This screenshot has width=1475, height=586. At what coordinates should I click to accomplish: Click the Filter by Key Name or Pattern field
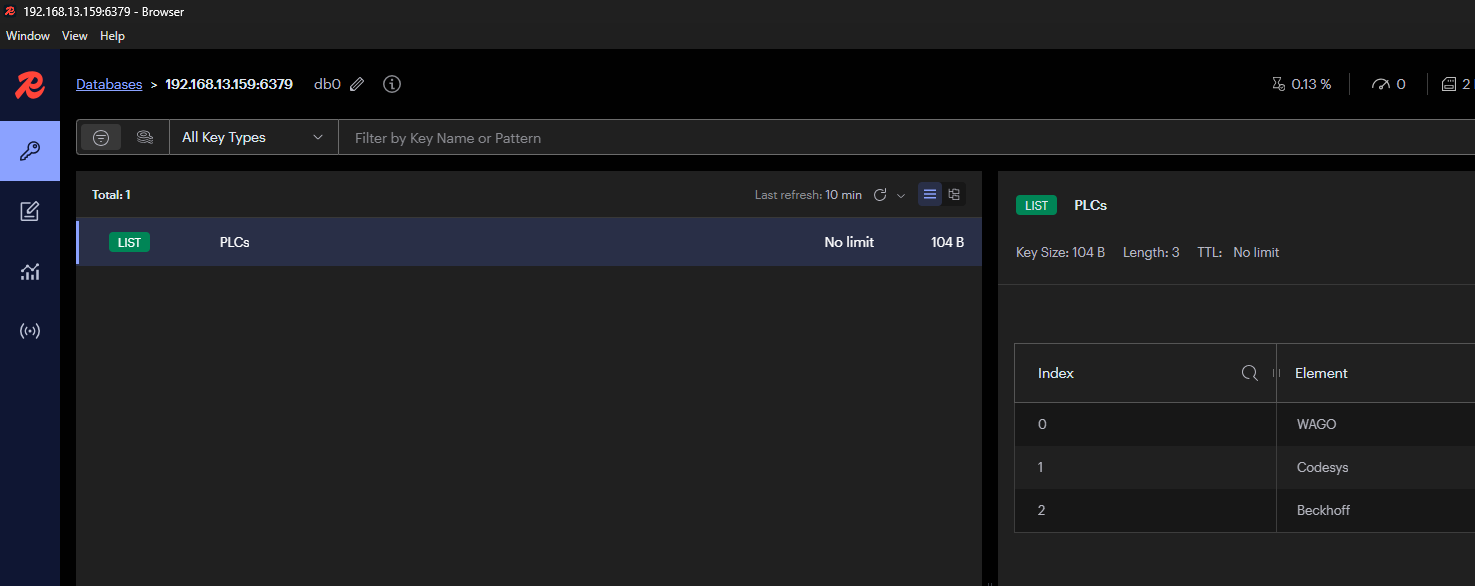tap(906, 138)
